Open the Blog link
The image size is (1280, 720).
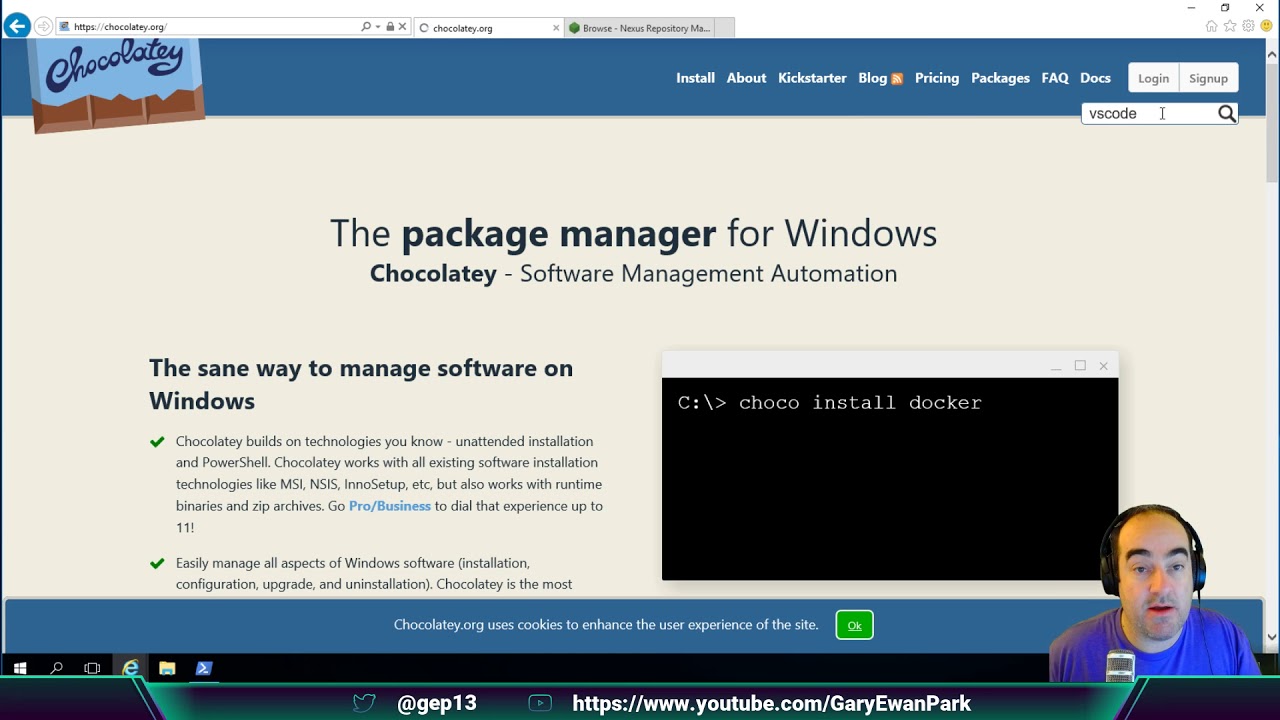point(872,78)
